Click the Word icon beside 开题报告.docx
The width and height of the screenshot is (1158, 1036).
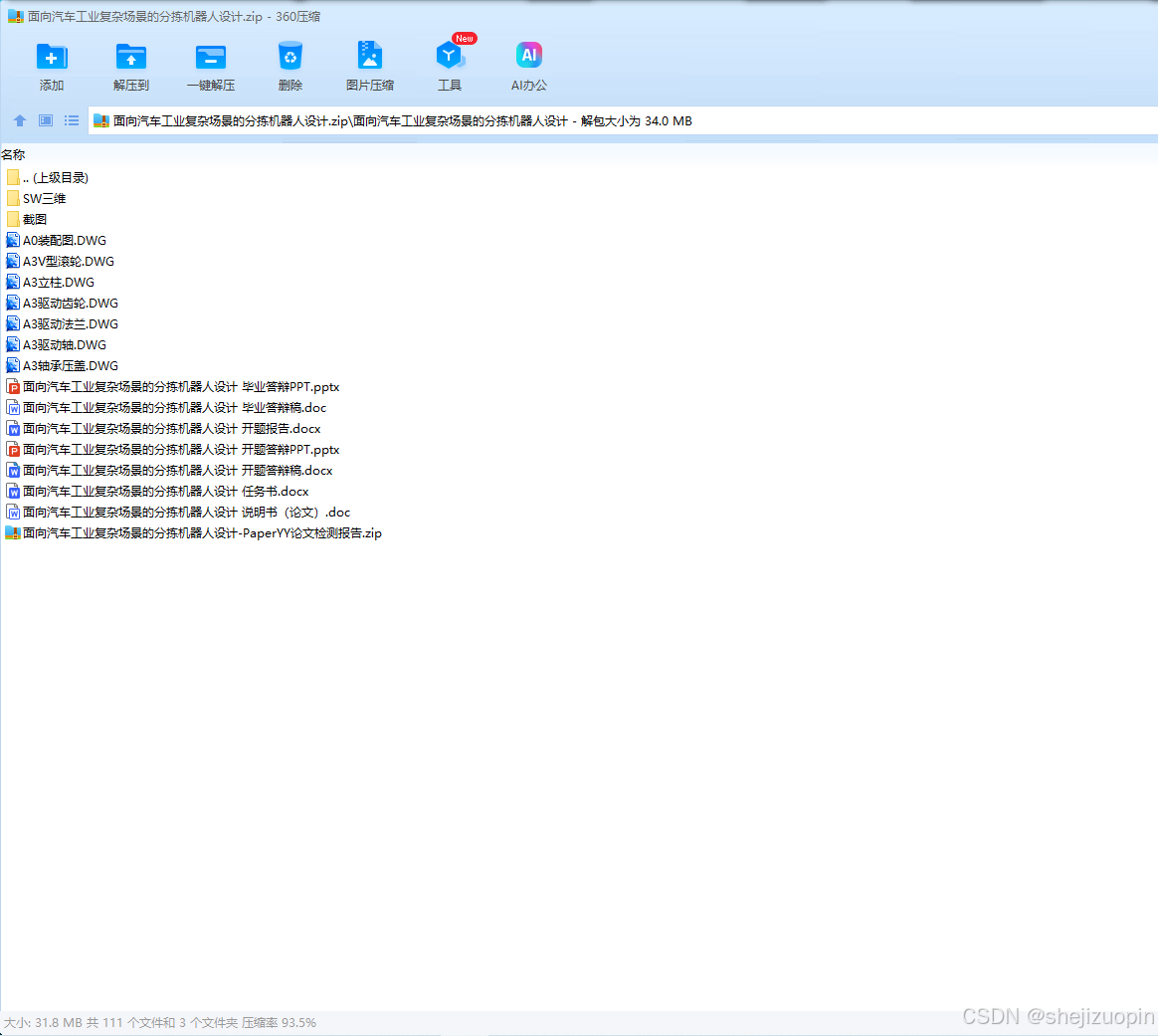point(13,429)
